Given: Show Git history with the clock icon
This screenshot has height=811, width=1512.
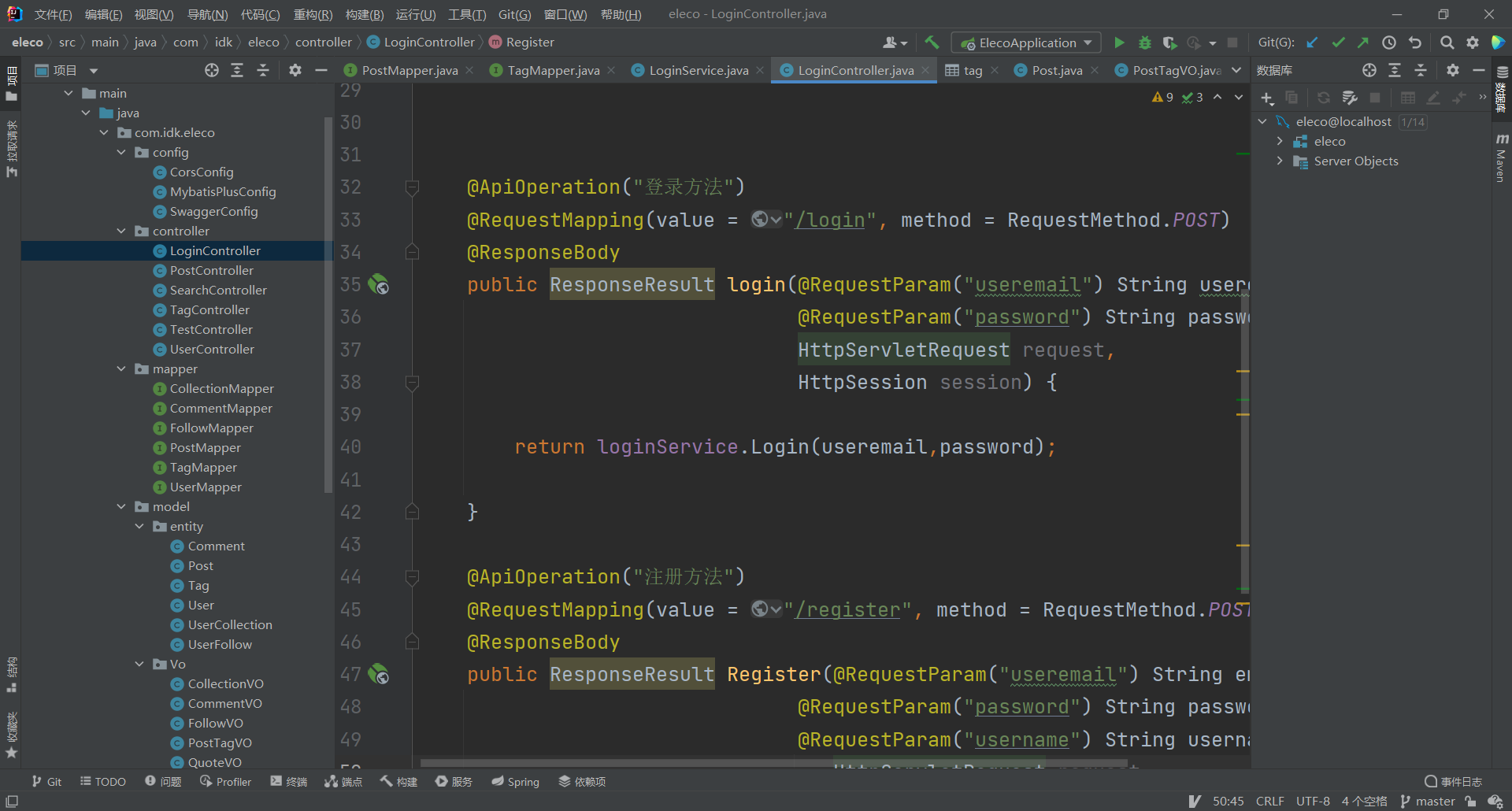Looking at the screenshot, I should coord(1389,43).
